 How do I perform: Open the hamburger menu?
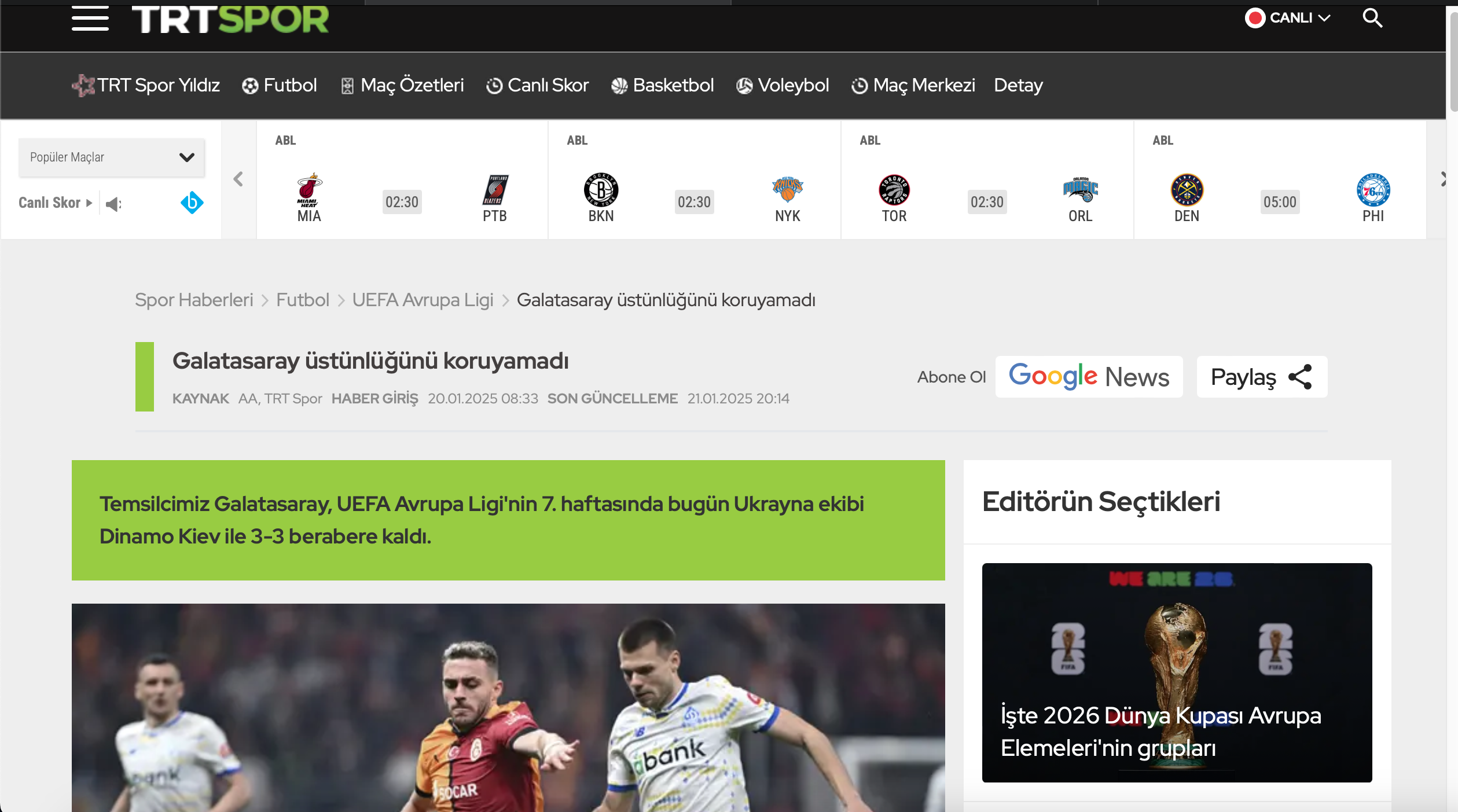[x=90, y=18]
